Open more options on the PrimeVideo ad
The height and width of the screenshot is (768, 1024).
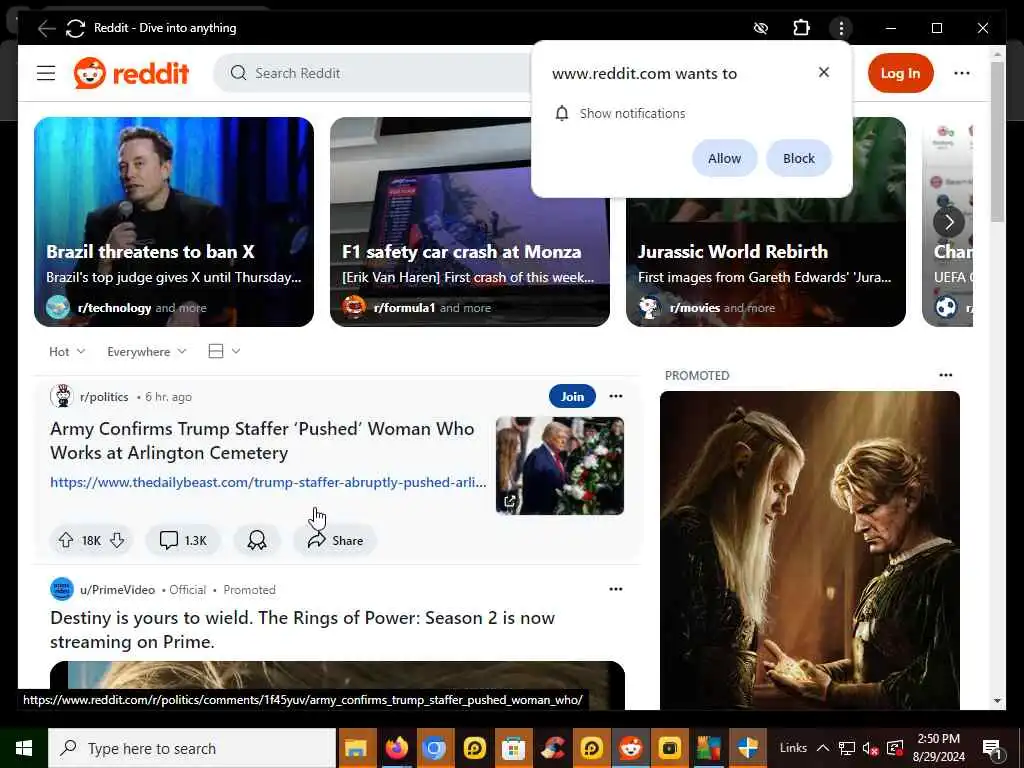(615, 589)
